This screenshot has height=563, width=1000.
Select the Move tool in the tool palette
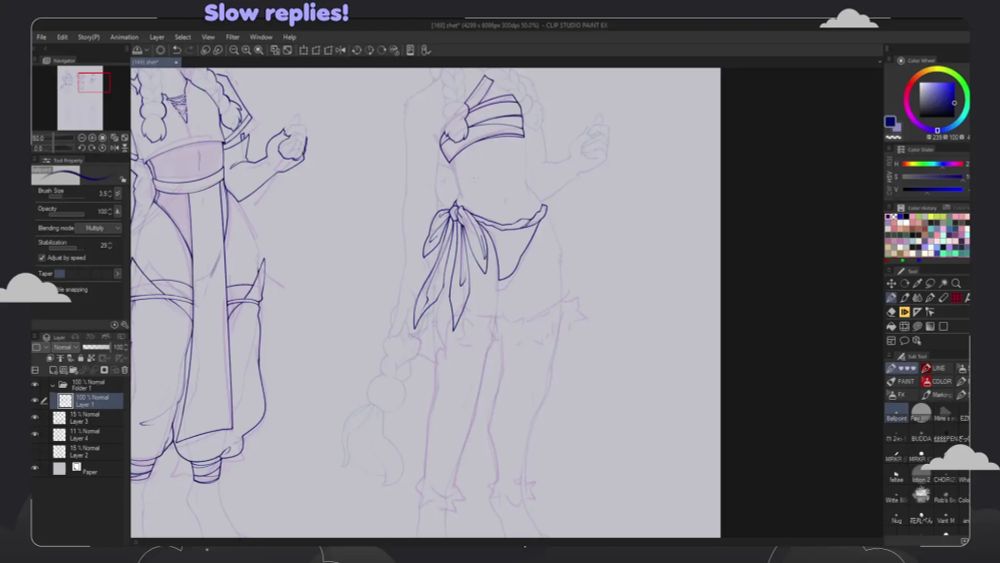point(892,283)
